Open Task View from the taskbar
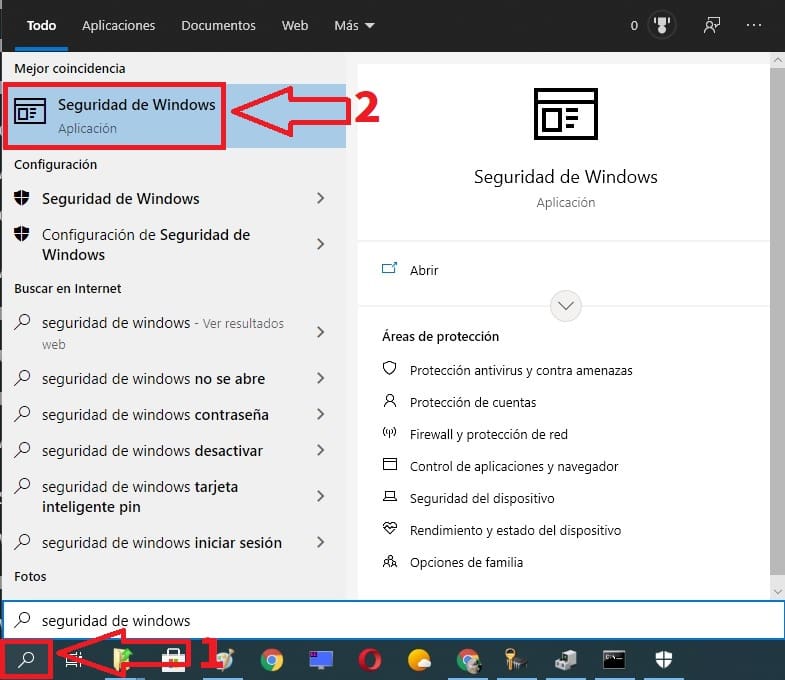 [74, 659]
